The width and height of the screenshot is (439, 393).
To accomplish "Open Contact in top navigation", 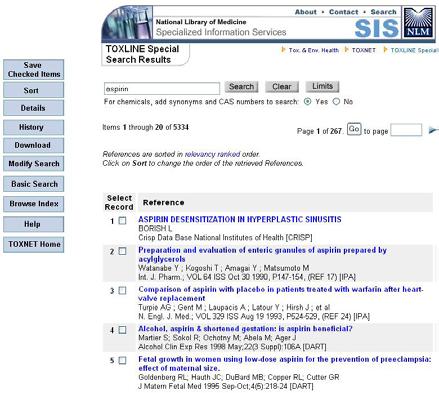I will click(x=344, y=12).
